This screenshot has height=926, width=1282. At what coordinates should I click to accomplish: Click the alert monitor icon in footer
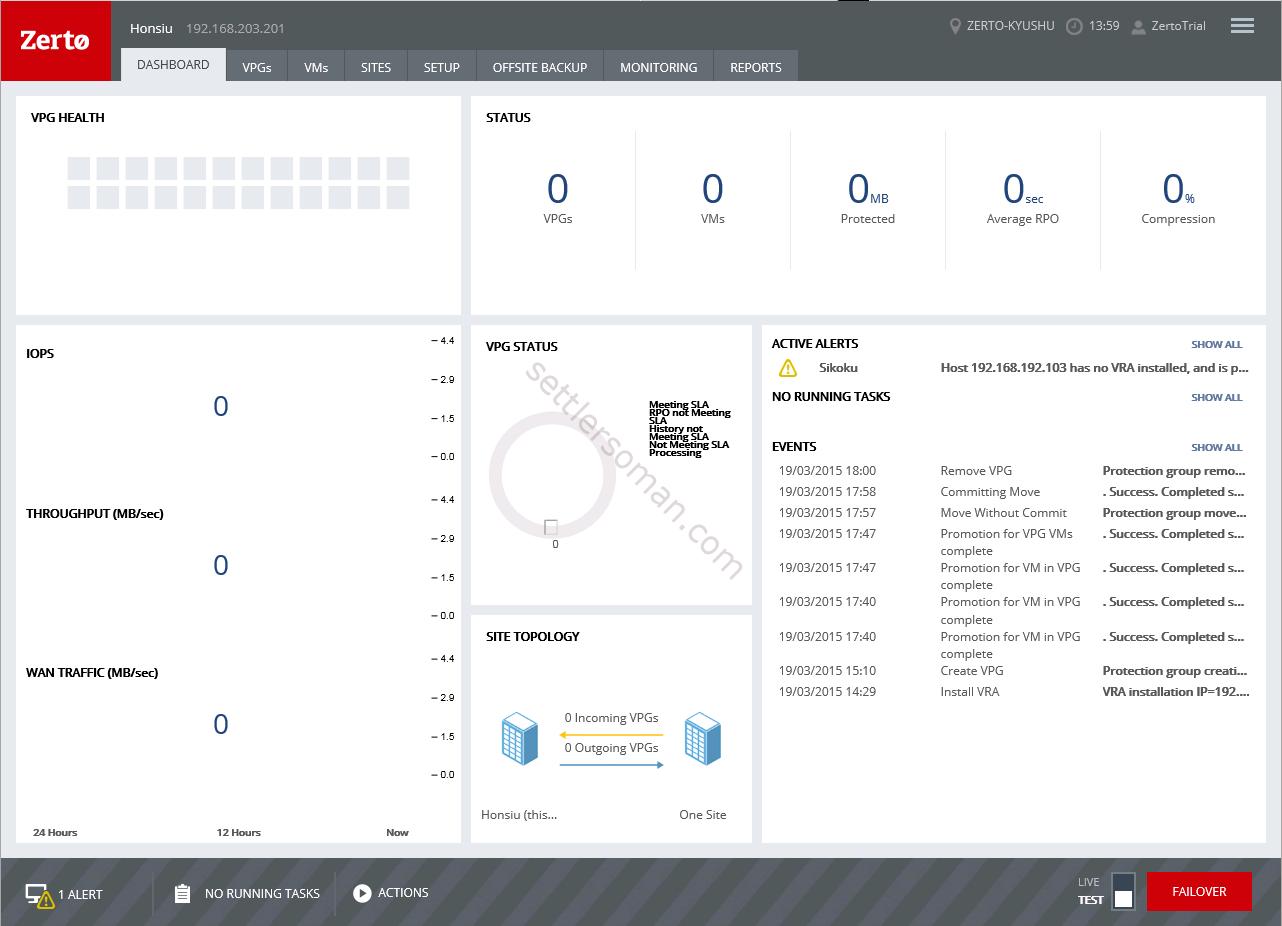coord(39,895)
